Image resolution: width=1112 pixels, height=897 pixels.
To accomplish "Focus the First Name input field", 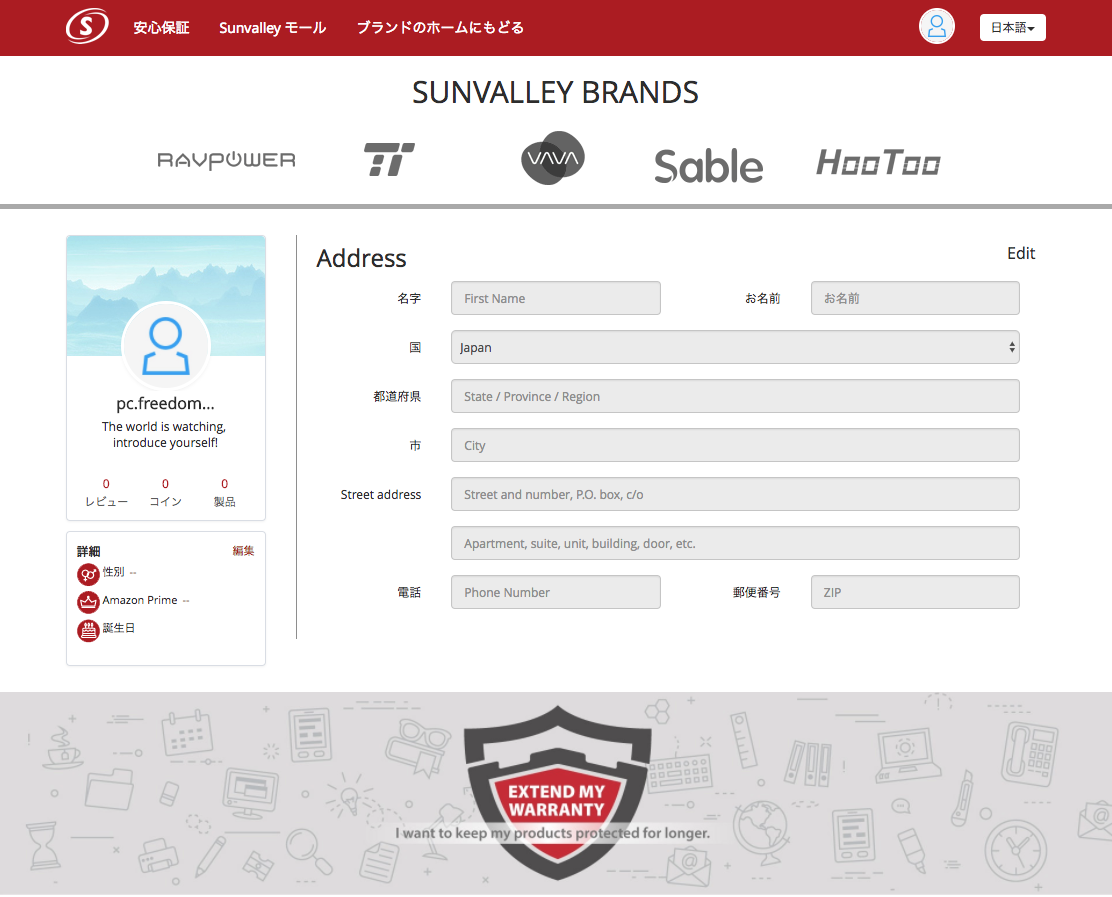I will click(555, 298).
